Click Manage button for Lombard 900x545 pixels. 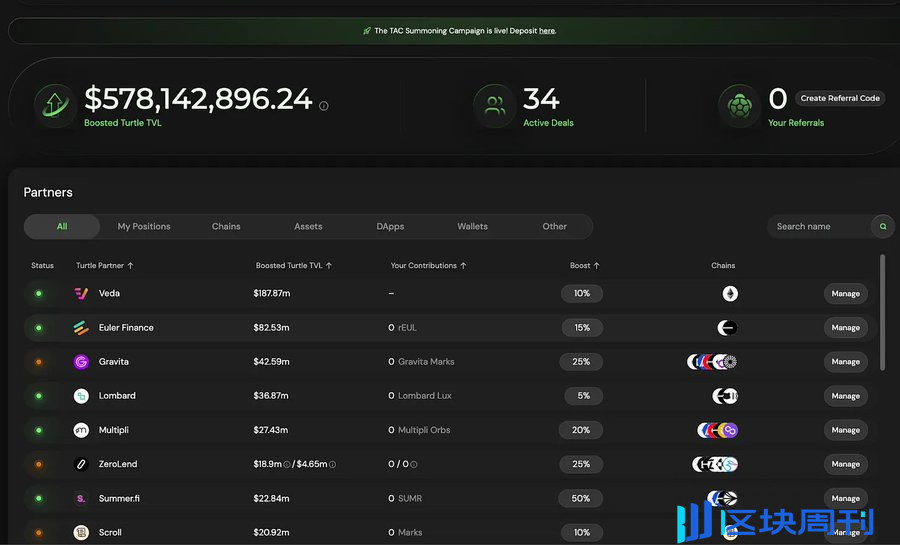845,396
